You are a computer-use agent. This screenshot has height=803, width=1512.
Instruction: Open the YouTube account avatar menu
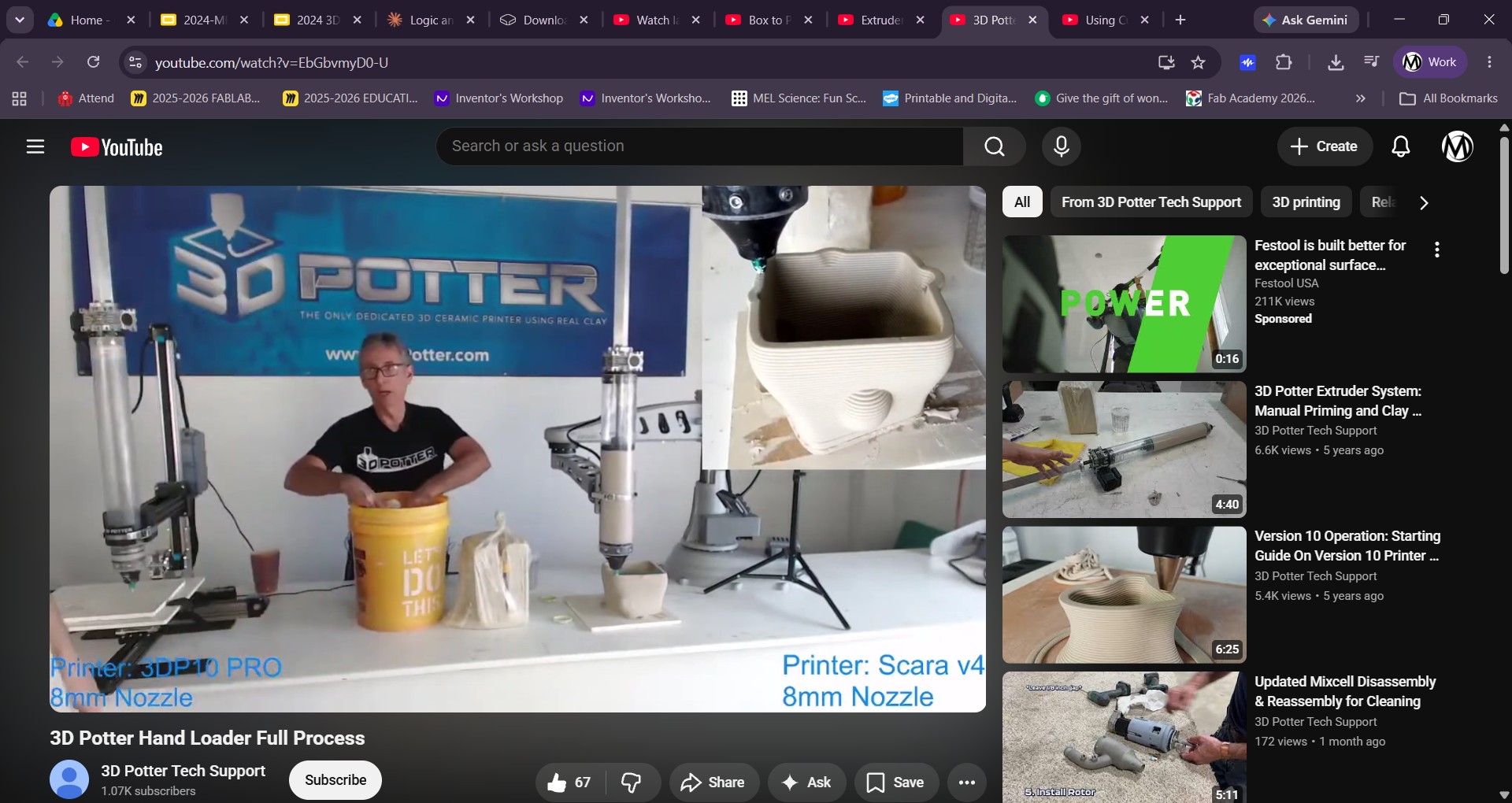pyautogui.click(x=1457, y=146)
